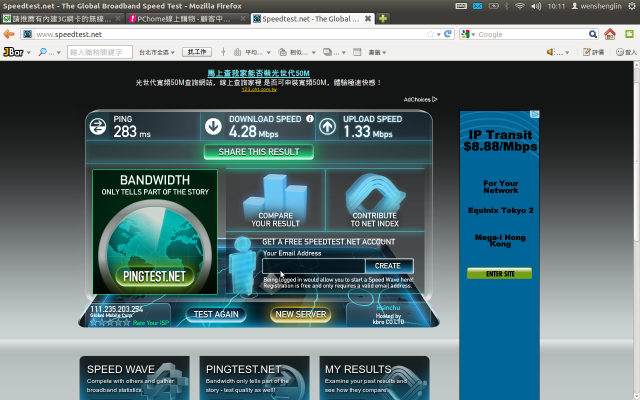Click the ISP star rating stars

[x=110, y=322]
